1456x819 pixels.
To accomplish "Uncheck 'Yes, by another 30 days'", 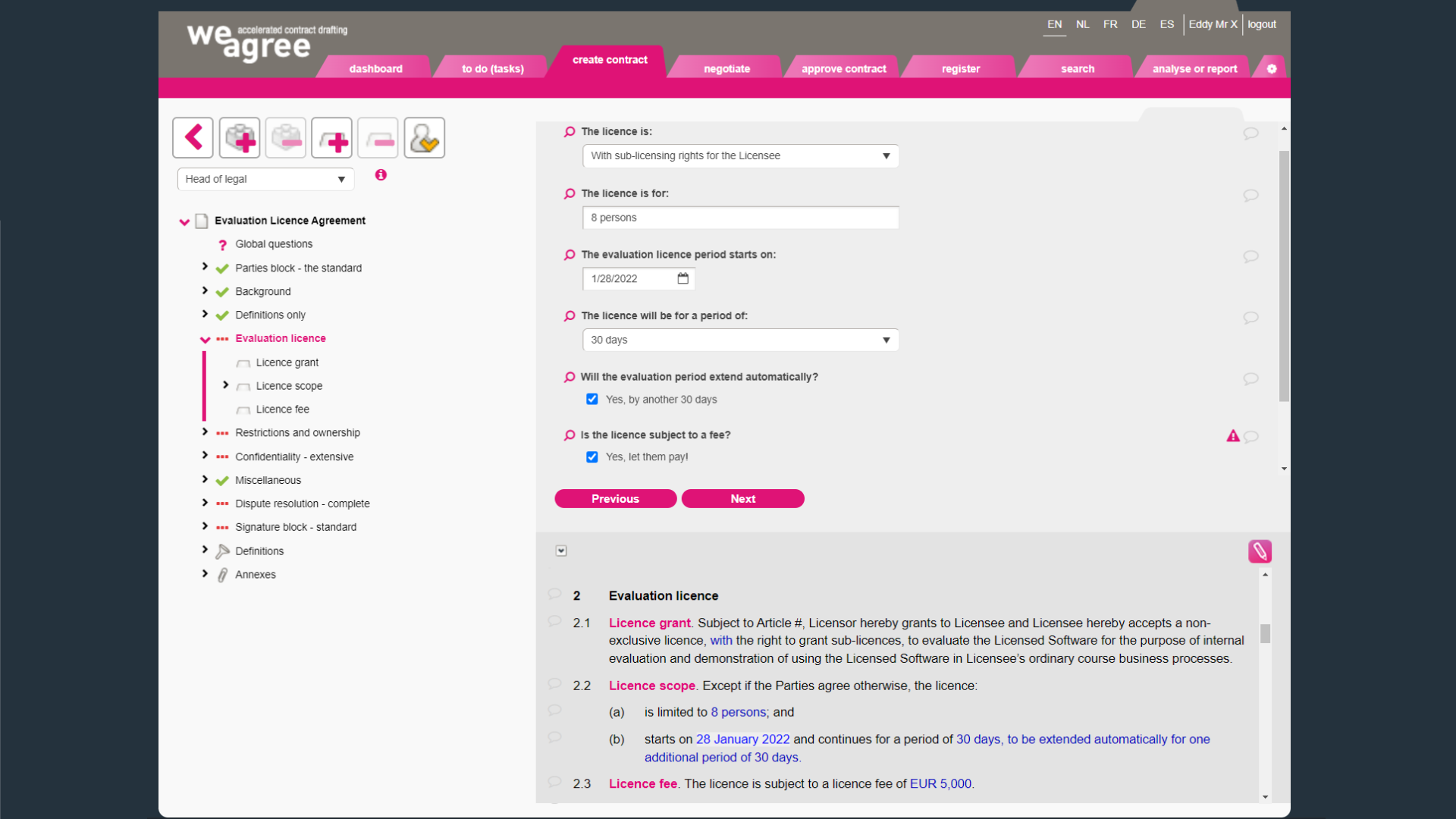I will pyautogui.click(x=591, y=399).
